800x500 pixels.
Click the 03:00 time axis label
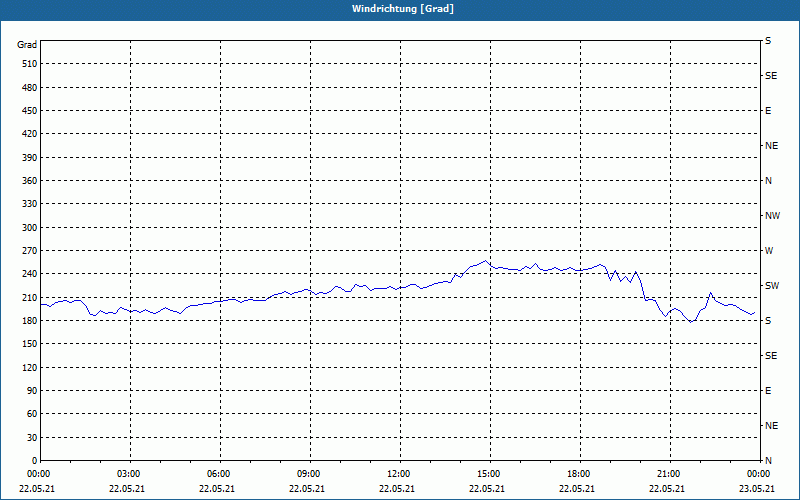[x=130, y=474]
